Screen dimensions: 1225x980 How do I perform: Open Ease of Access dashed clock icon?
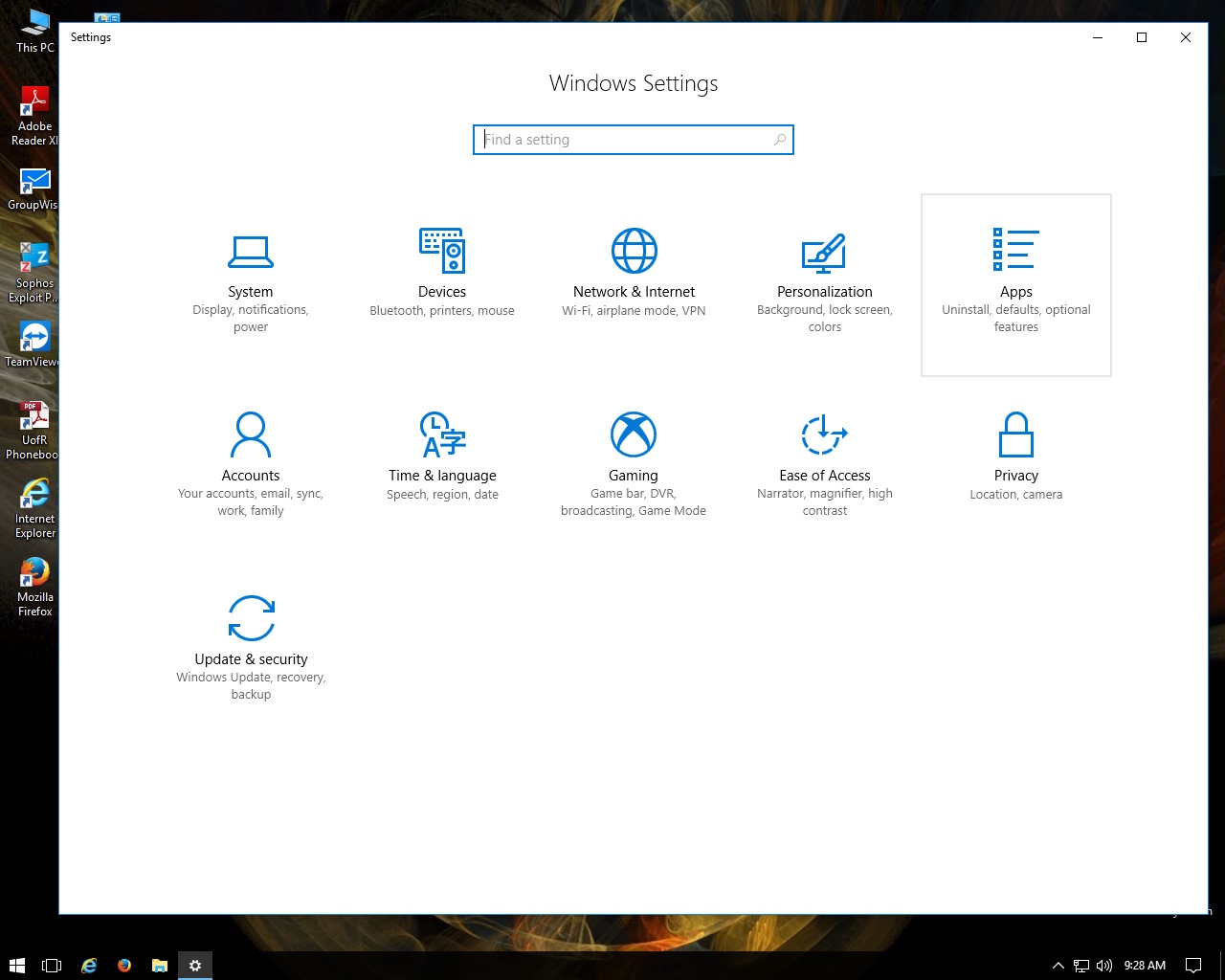(x=824, y=434)
